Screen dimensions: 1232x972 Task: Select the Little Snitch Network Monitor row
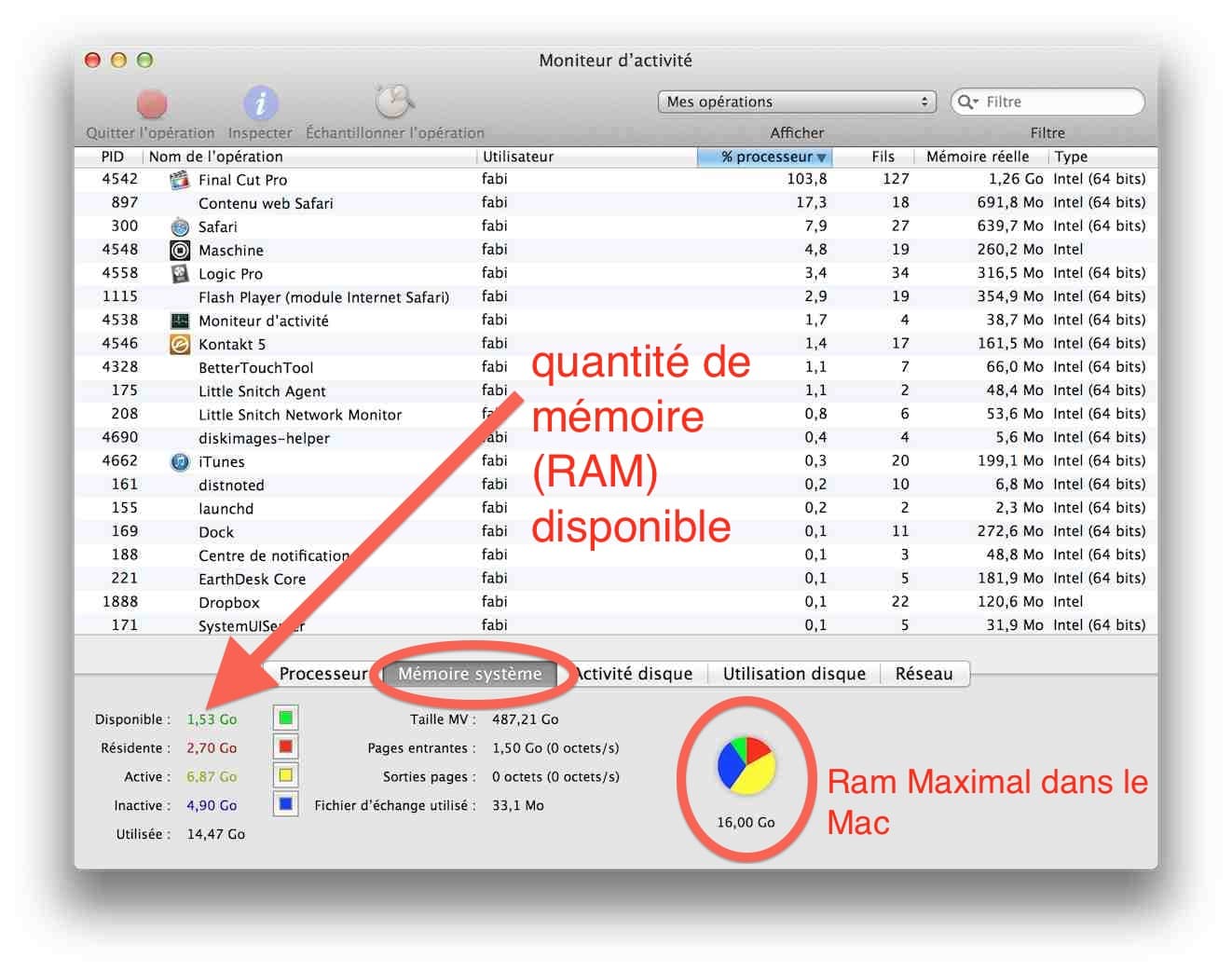point(616,414)
